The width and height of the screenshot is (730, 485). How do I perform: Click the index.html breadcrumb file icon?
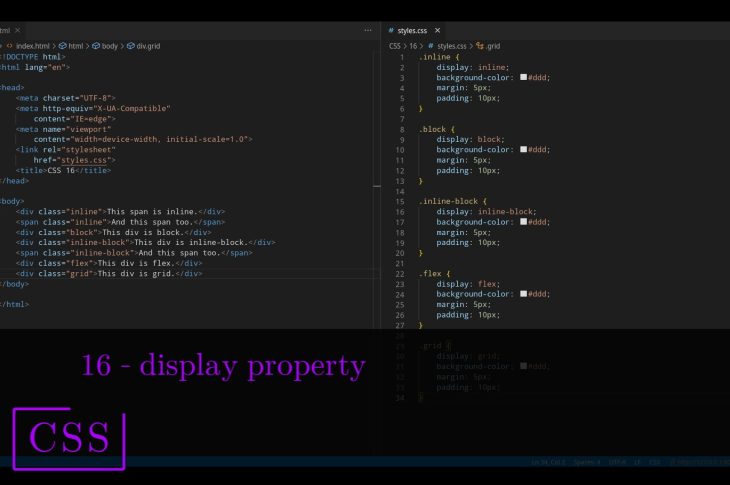coord(10,46)
